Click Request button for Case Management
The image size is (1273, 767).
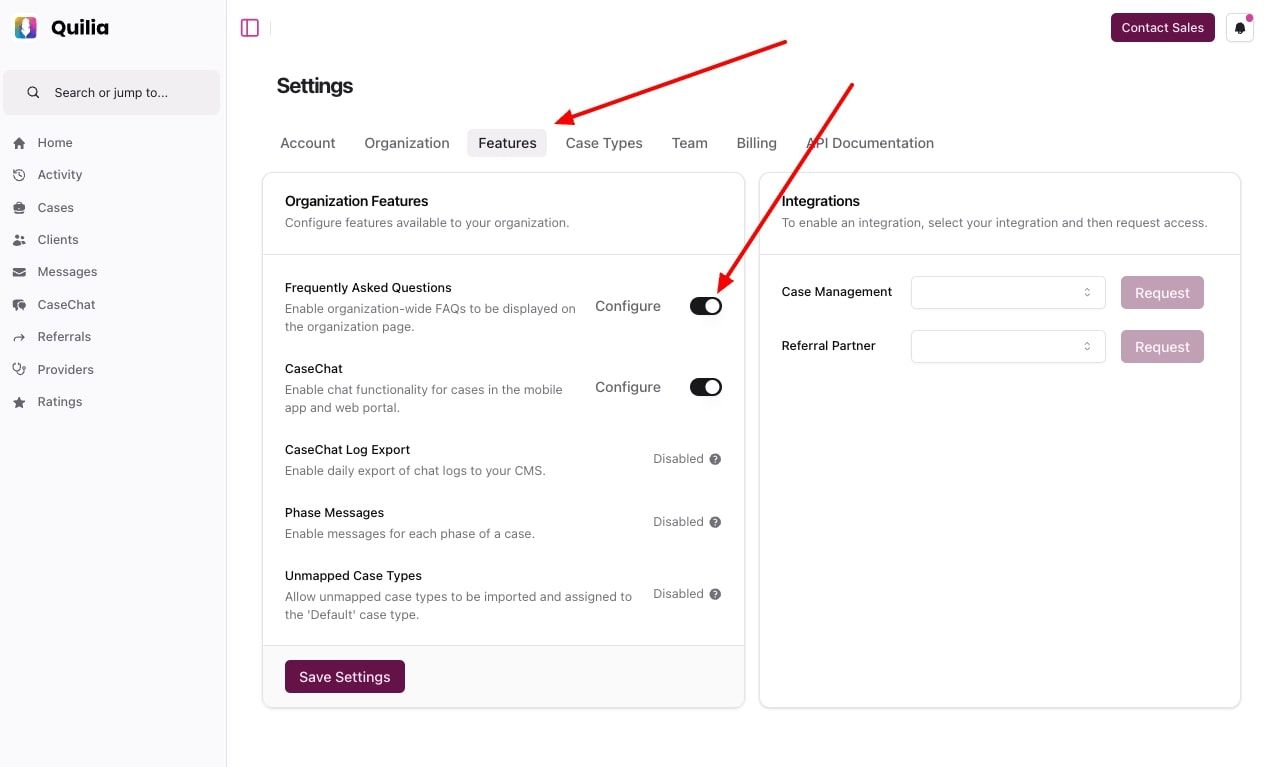tap(1162, 293)
